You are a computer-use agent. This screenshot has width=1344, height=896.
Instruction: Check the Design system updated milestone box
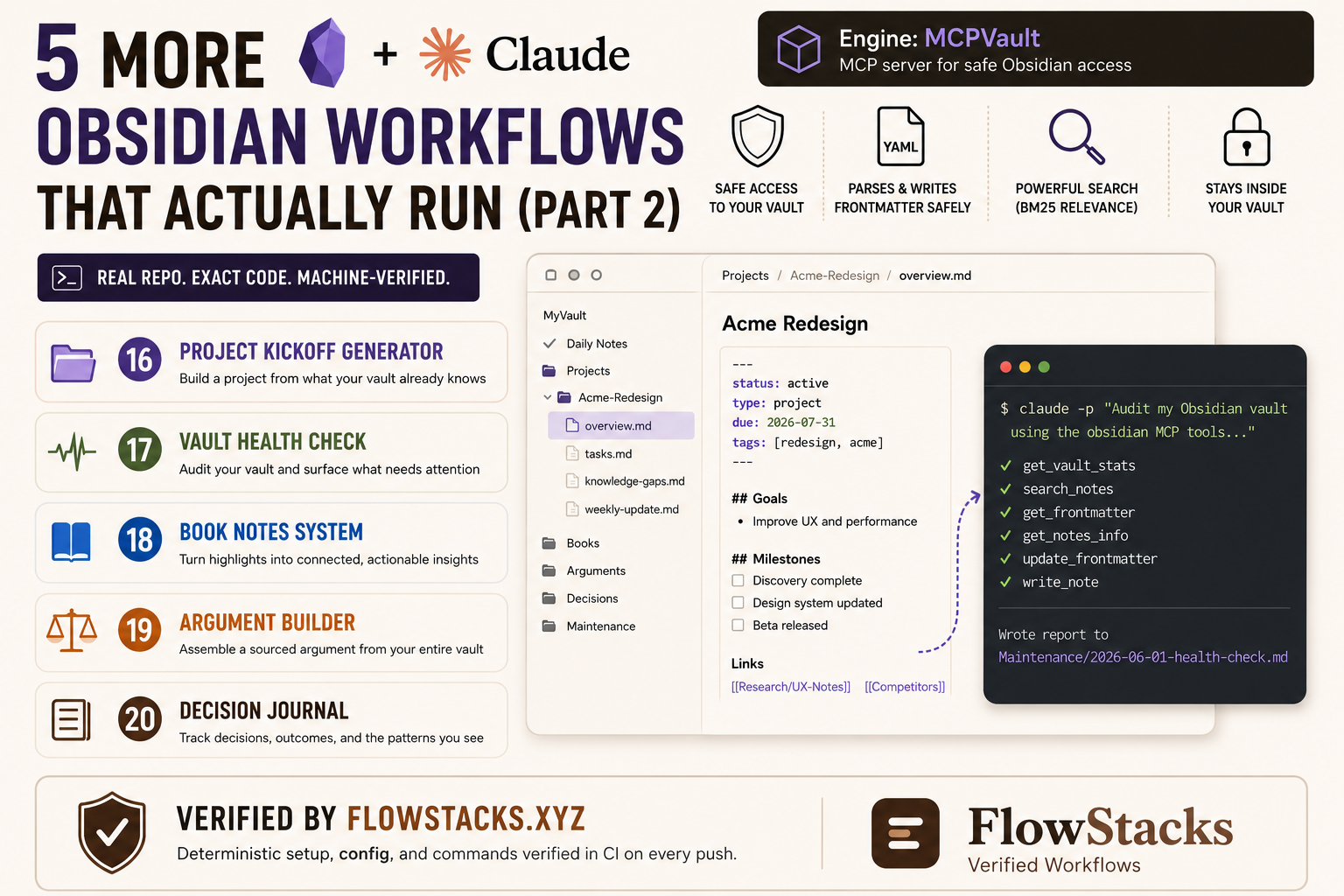tap(738, 603)
